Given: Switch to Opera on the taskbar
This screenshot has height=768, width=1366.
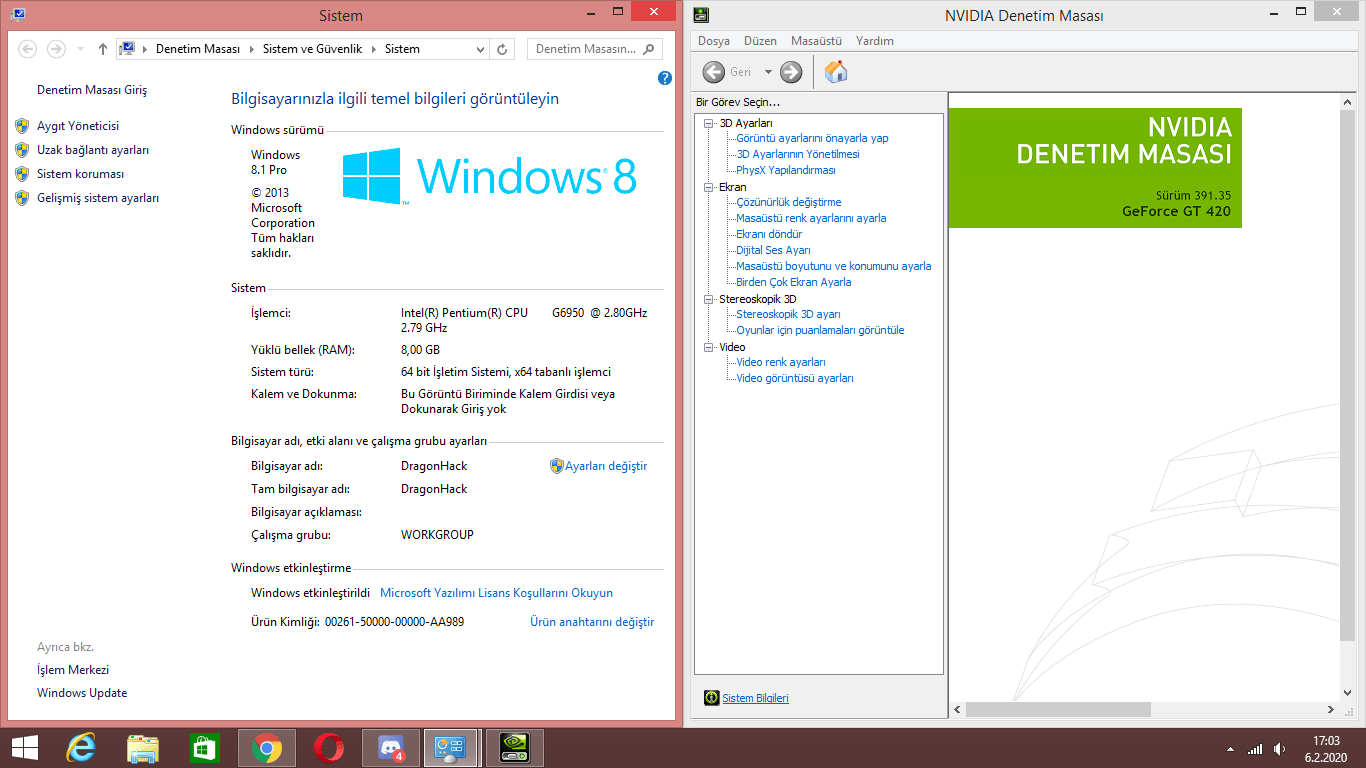Looking at the screenshot, I should (x=329, y=748).
